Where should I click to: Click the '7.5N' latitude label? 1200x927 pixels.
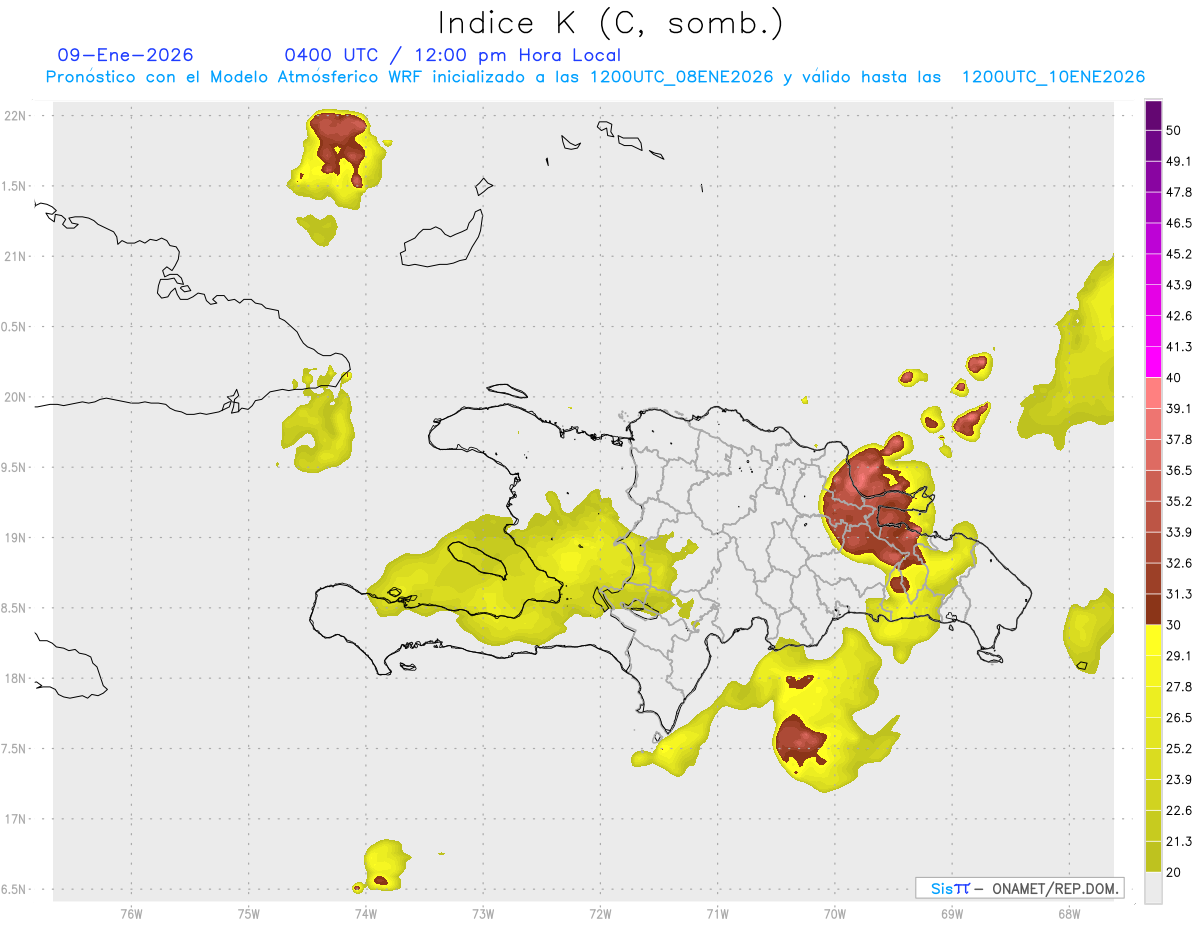15,749
